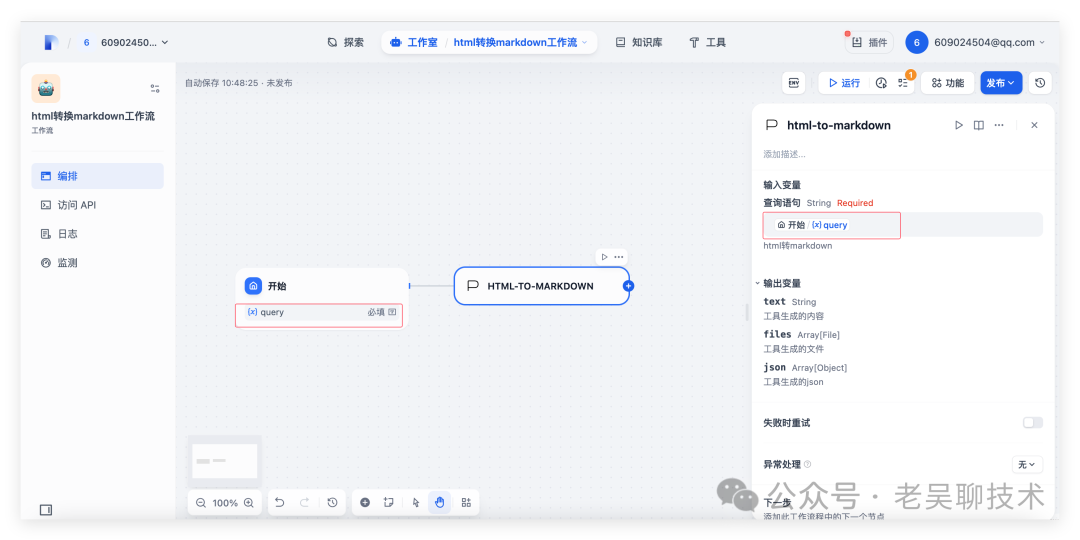Open the 异常处理 dropdown set to 无

1027,465
